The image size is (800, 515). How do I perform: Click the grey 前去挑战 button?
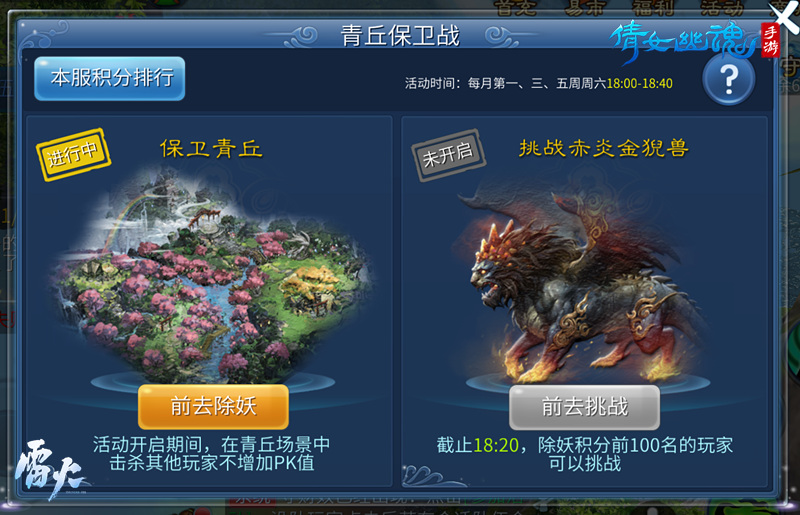coord(584,407)
